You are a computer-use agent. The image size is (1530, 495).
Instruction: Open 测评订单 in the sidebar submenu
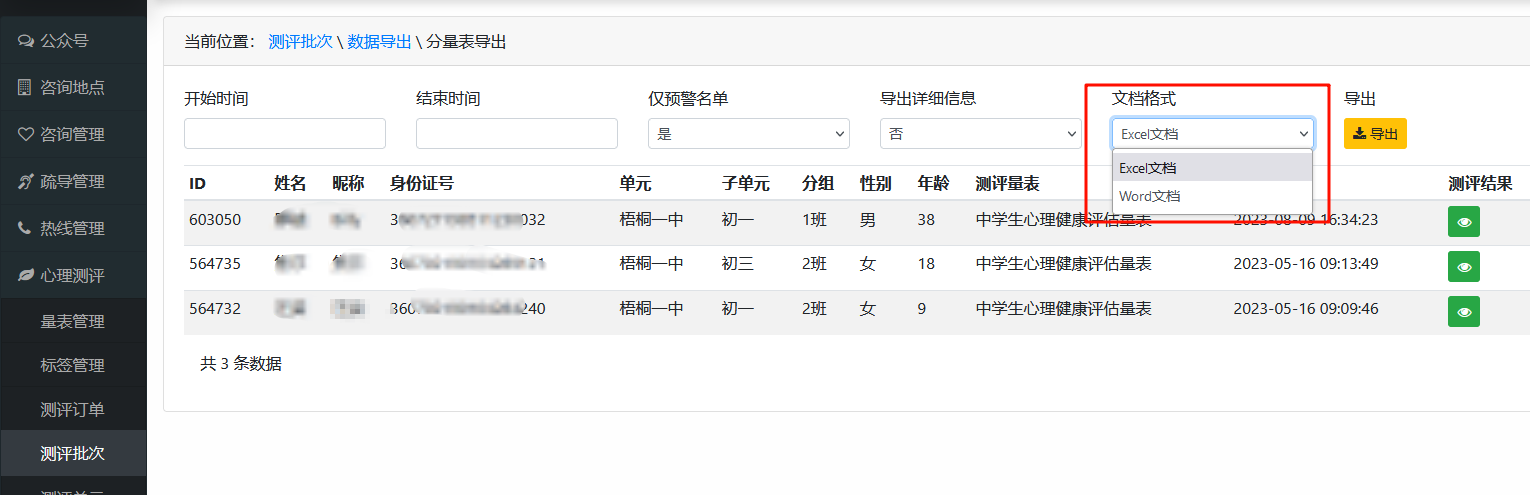72,410
